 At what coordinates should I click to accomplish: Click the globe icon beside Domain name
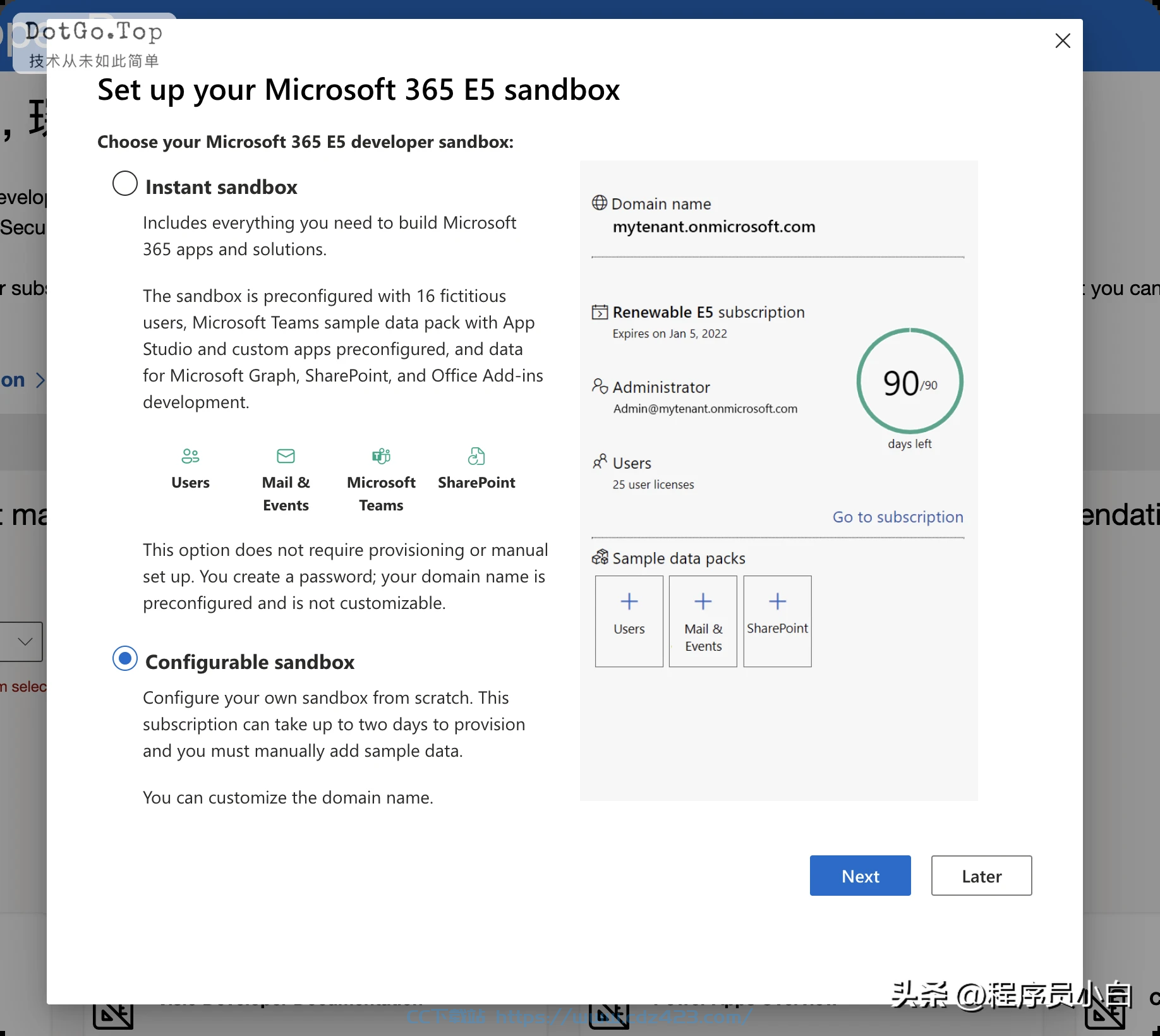600,203
